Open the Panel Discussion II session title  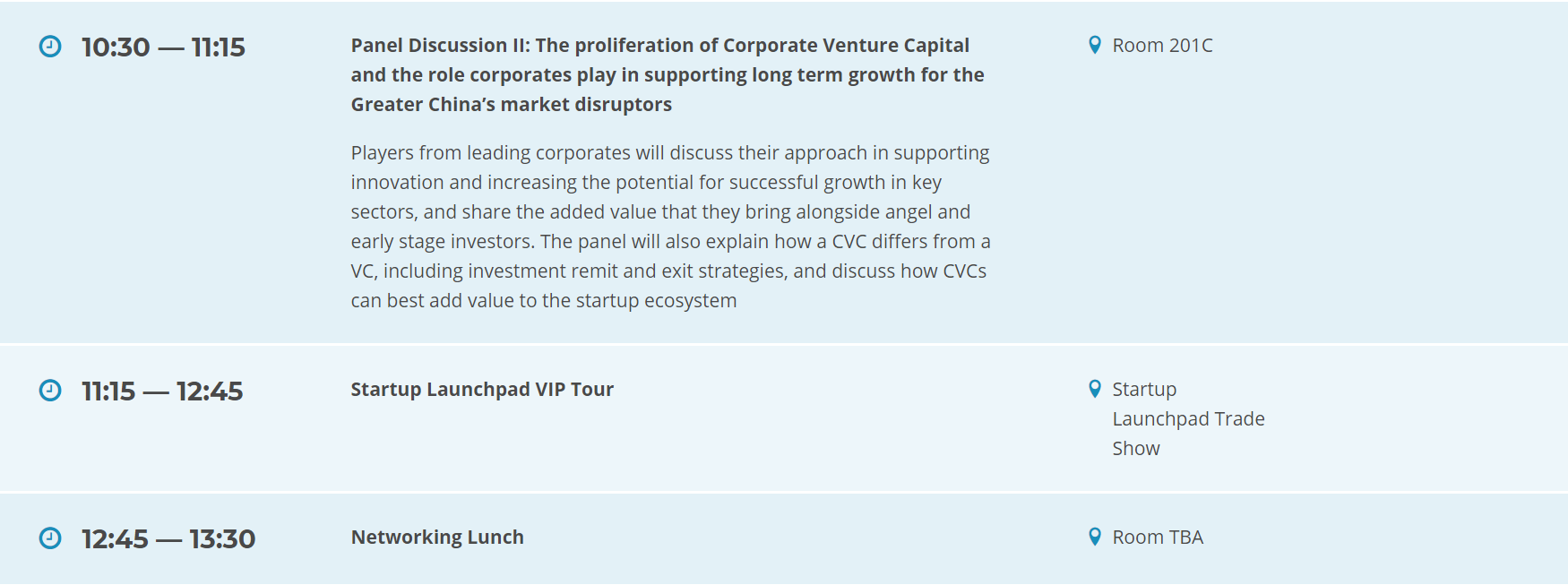coord(668,74)
